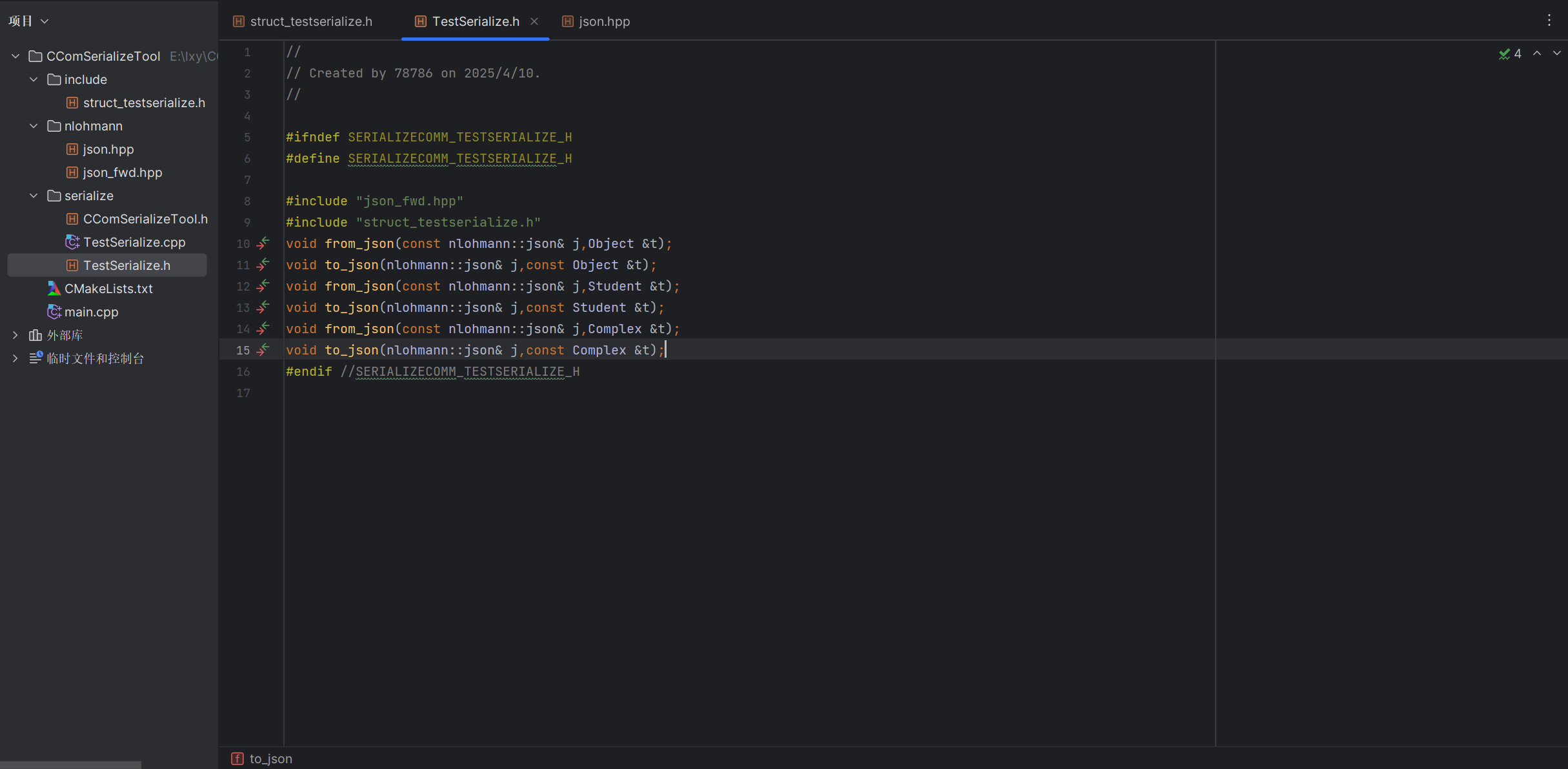
Task: Switch to the json.hpp editor tab
Action: point(604,21)
